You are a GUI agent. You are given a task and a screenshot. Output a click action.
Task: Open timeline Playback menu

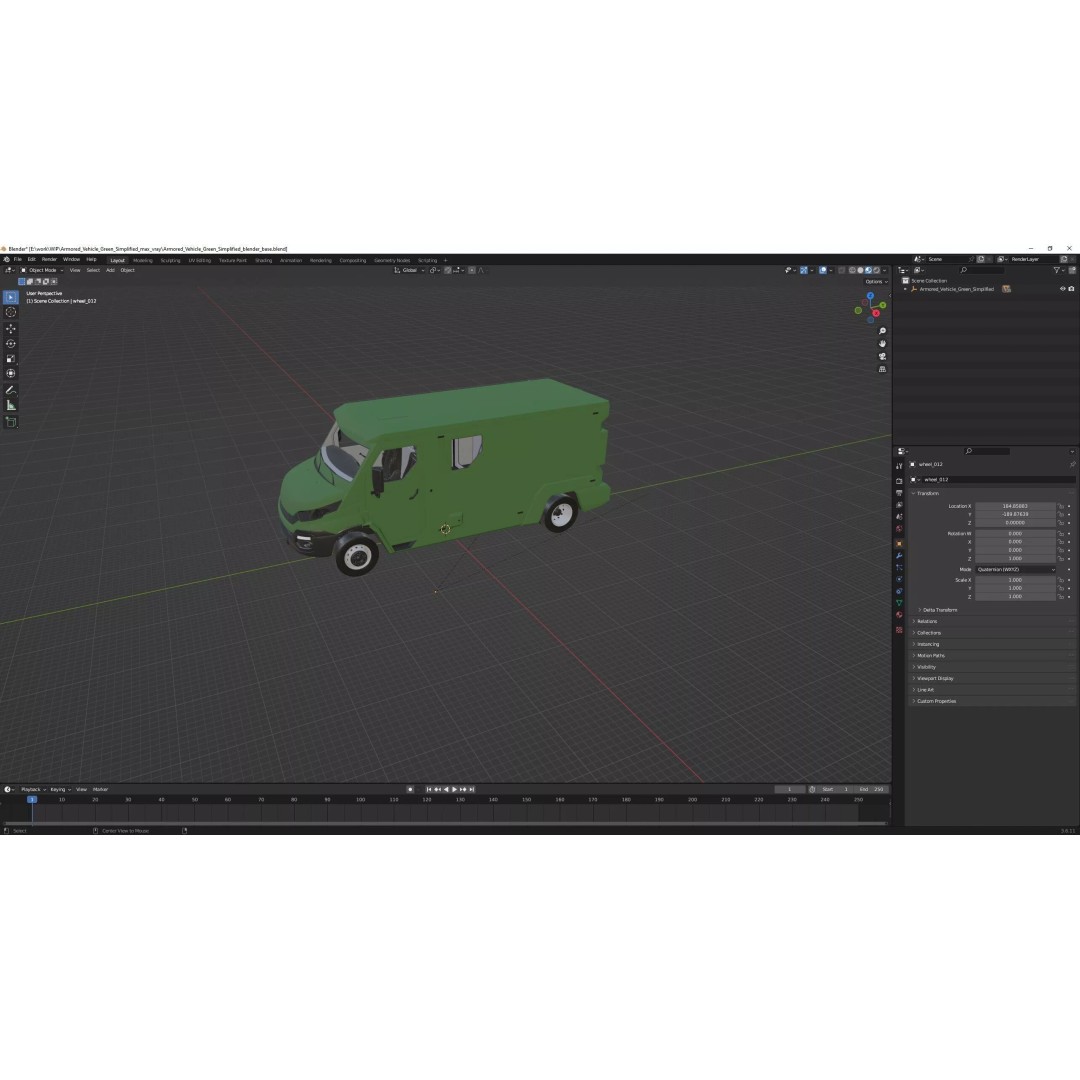click(32, 789)
